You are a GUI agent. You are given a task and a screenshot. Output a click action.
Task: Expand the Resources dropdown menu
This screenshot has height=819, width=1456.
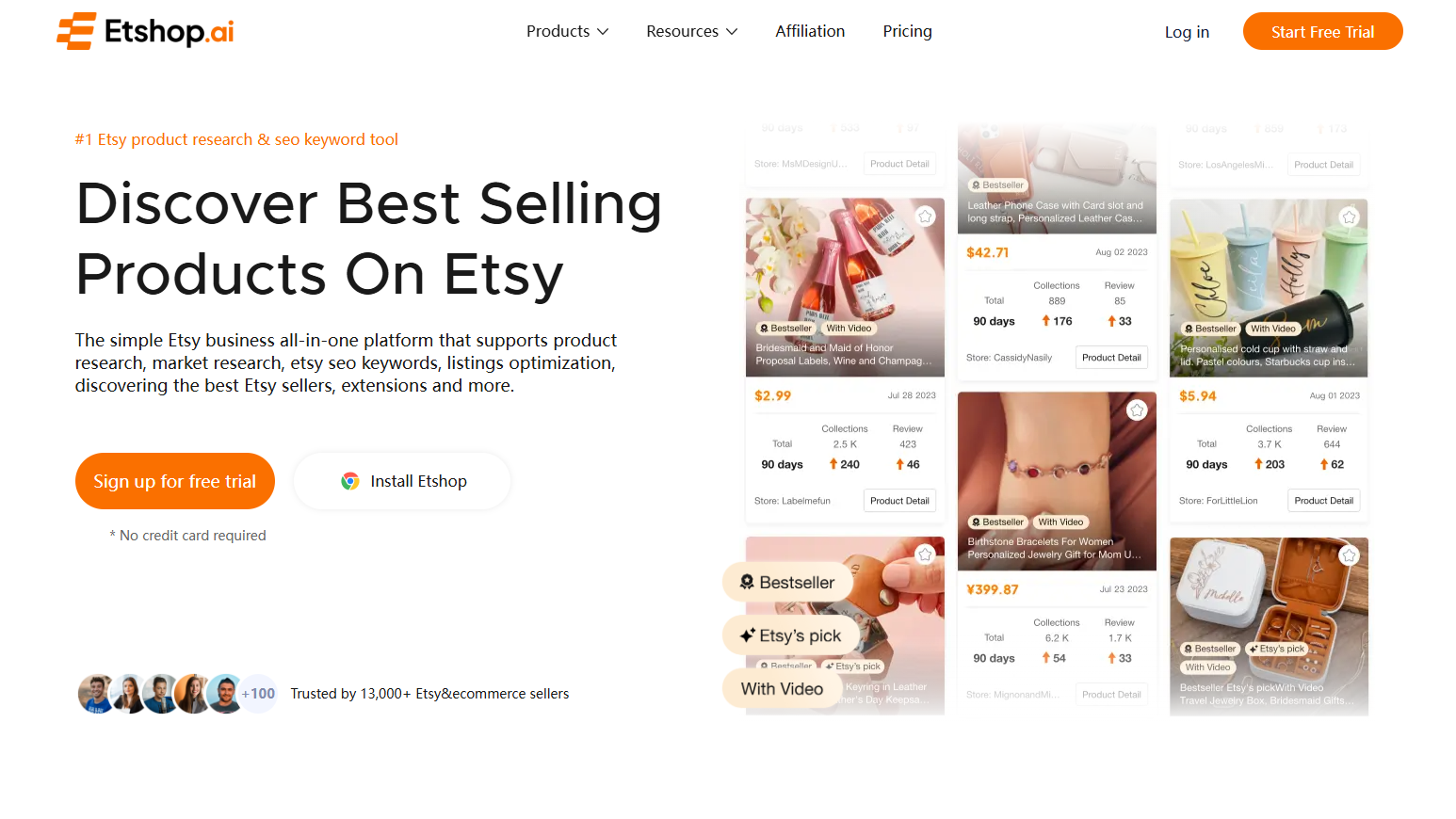point(692,31)
